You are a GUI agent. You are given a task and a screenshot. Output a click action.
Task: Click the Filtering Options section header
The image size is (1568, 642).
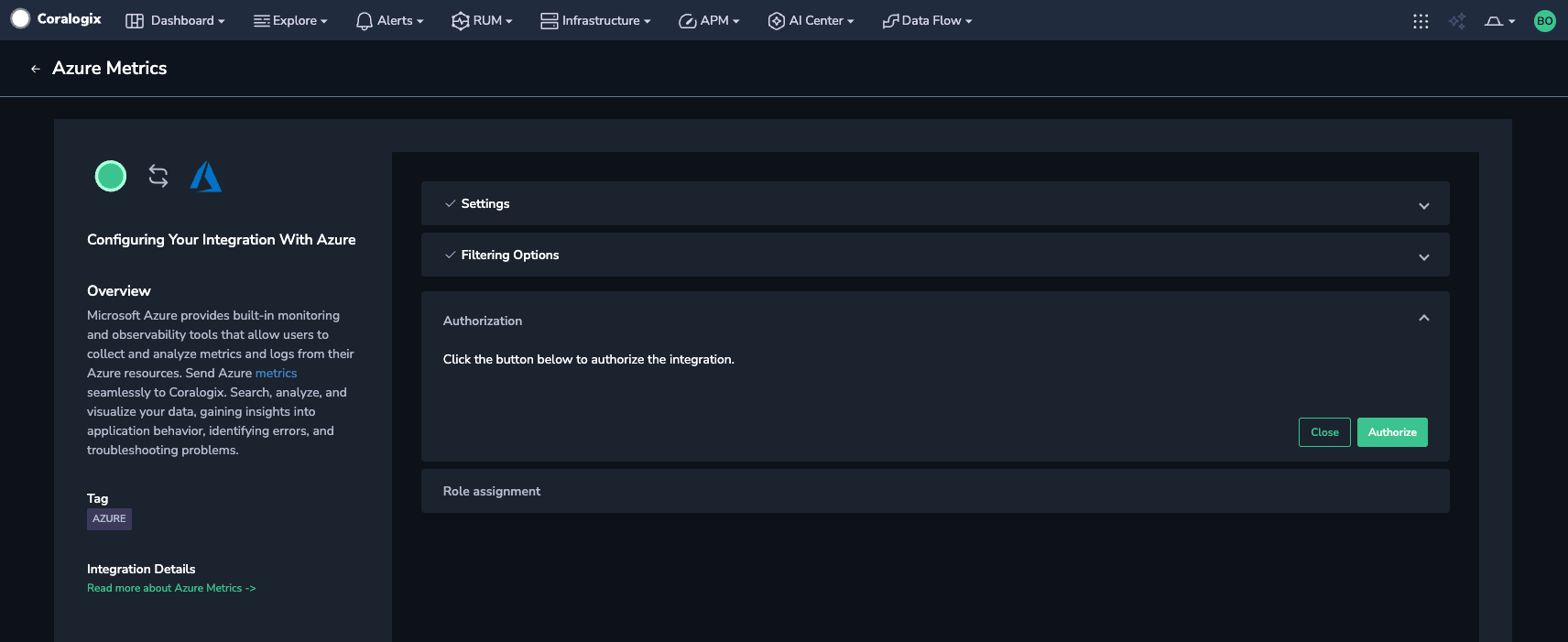(x=935, y=255)
